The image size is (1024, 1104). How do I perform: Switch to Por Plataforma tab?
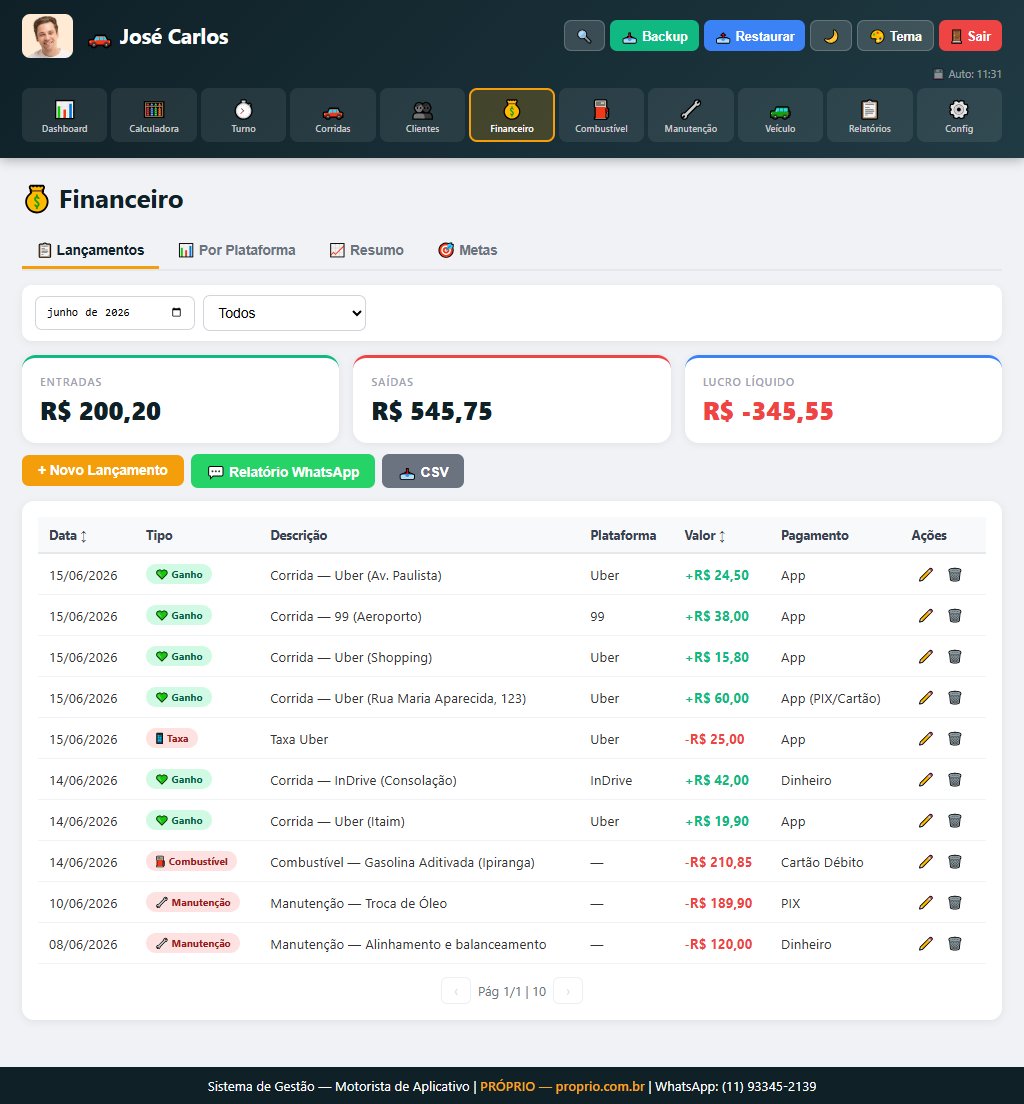(x=237, y=250)
